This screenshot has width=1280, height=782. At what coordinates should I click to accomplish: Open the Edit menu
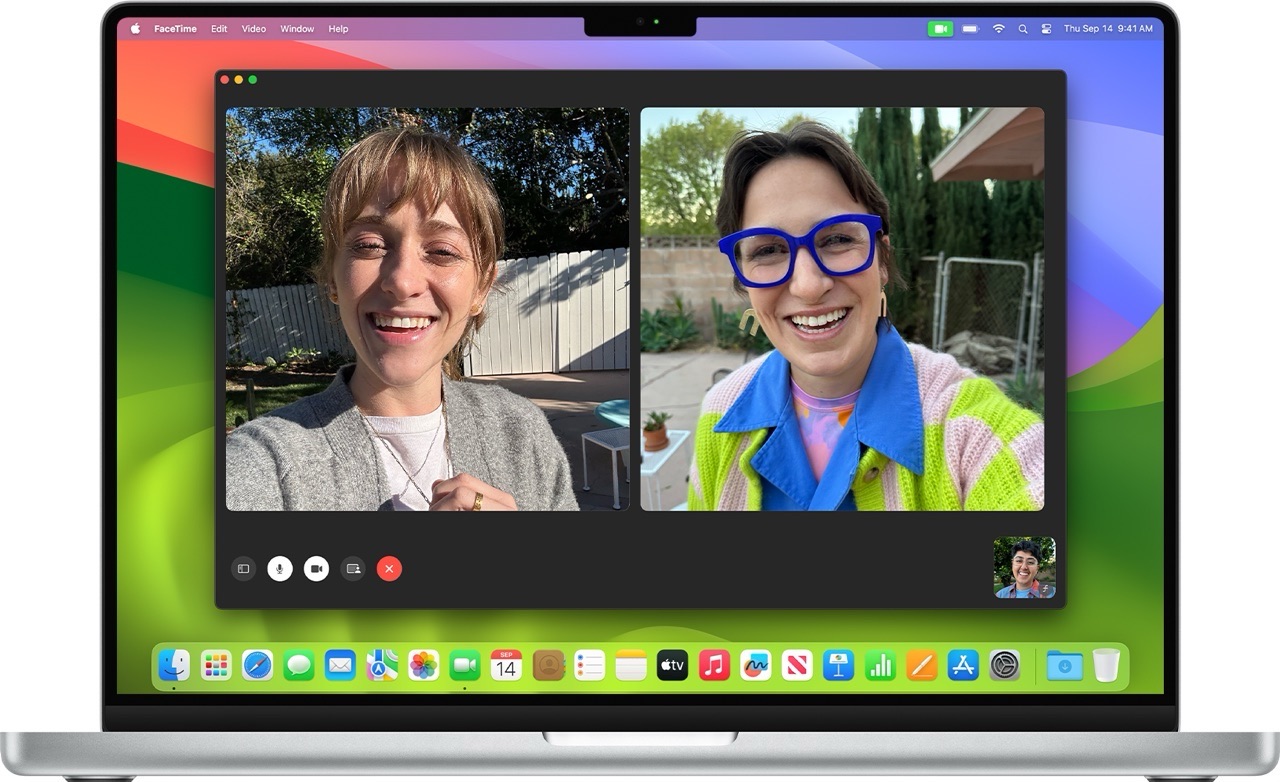click(x=219, y=29)
